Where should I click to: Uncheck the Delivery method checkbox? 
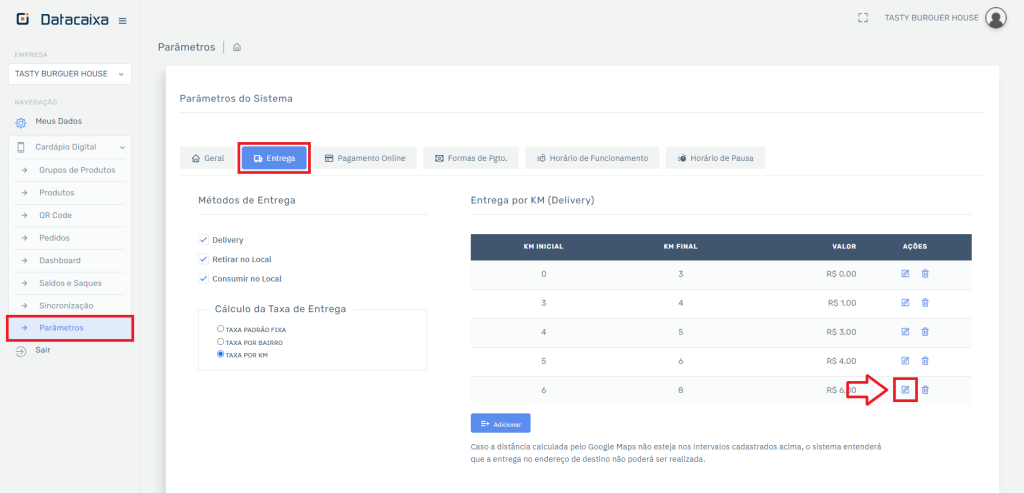(x=204, y=240)
